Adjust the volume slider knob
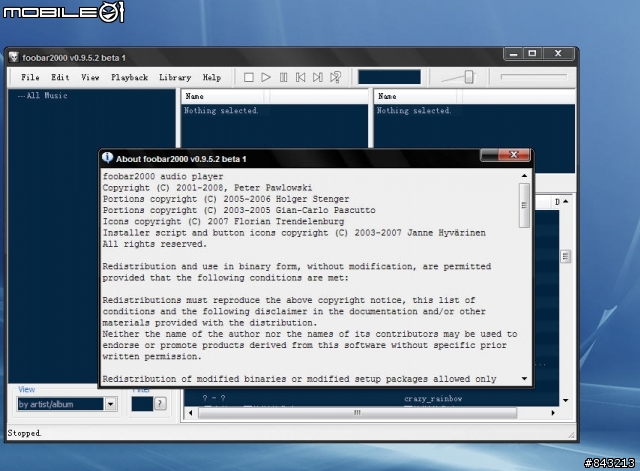Viewport: 640px width, 471px height. pos(469,77)
